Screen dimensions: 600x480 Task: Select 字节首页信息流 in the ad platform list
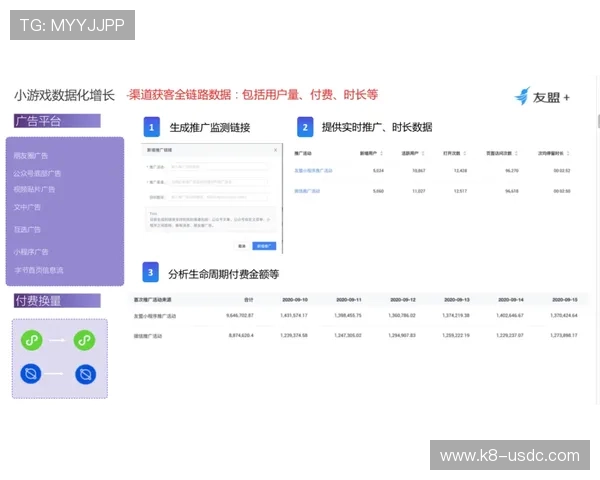point(39,270)
